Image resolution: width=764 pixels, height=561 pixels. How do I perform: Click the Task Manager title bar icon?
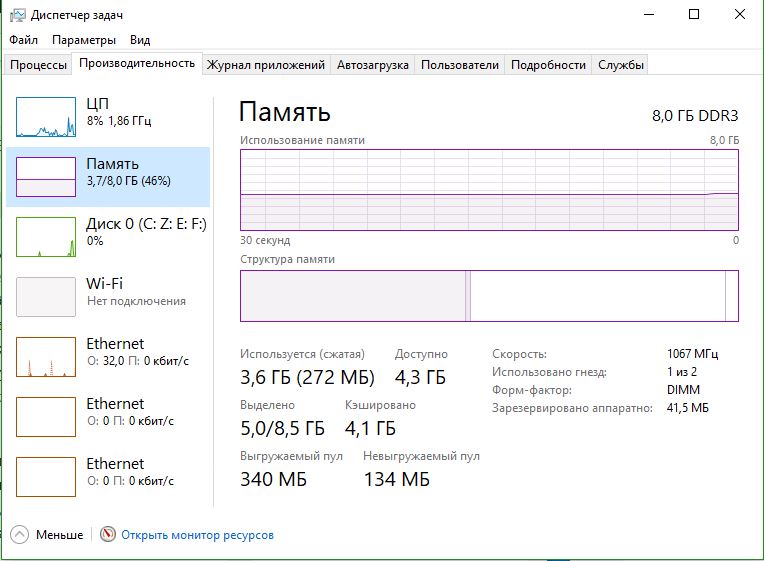(18, 15)
